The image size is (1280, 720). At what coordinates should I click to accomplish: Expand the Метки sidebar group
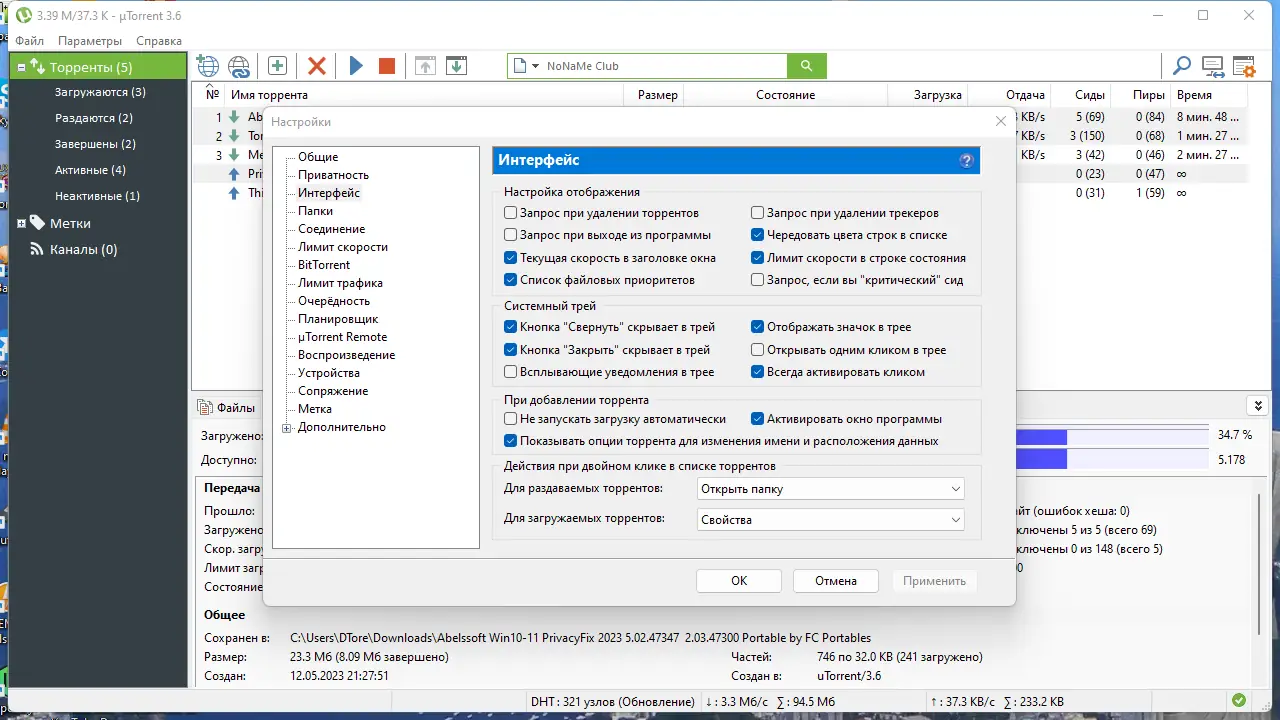point(21,223)
